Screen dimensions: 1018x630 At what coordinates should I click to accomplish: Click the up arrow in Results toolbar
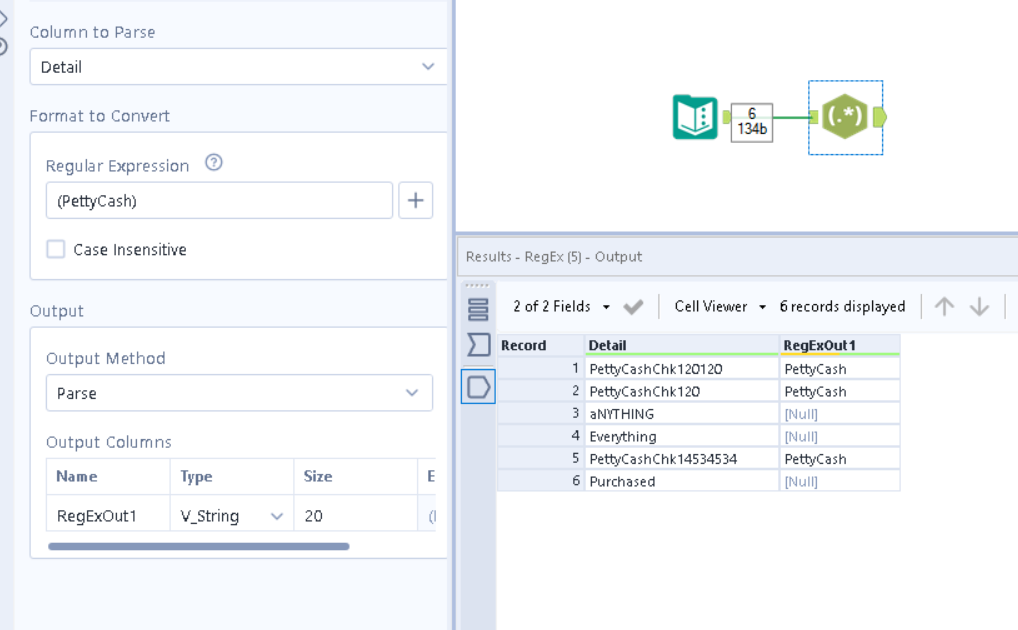[944, 307]
